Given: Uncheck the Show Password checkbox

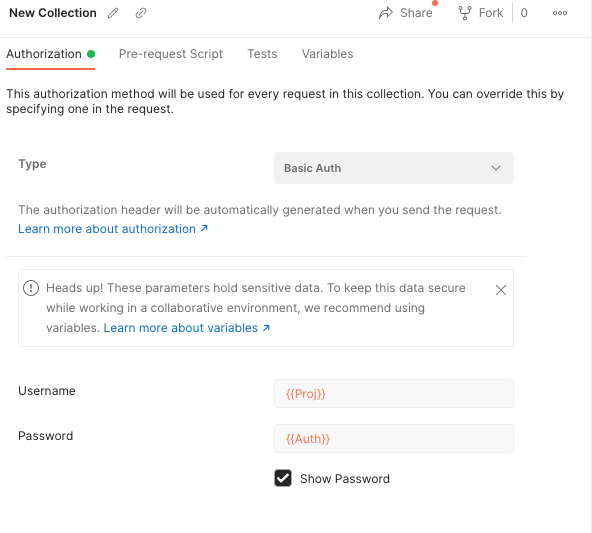Looking at the screenshot, I should click(283, 478).
